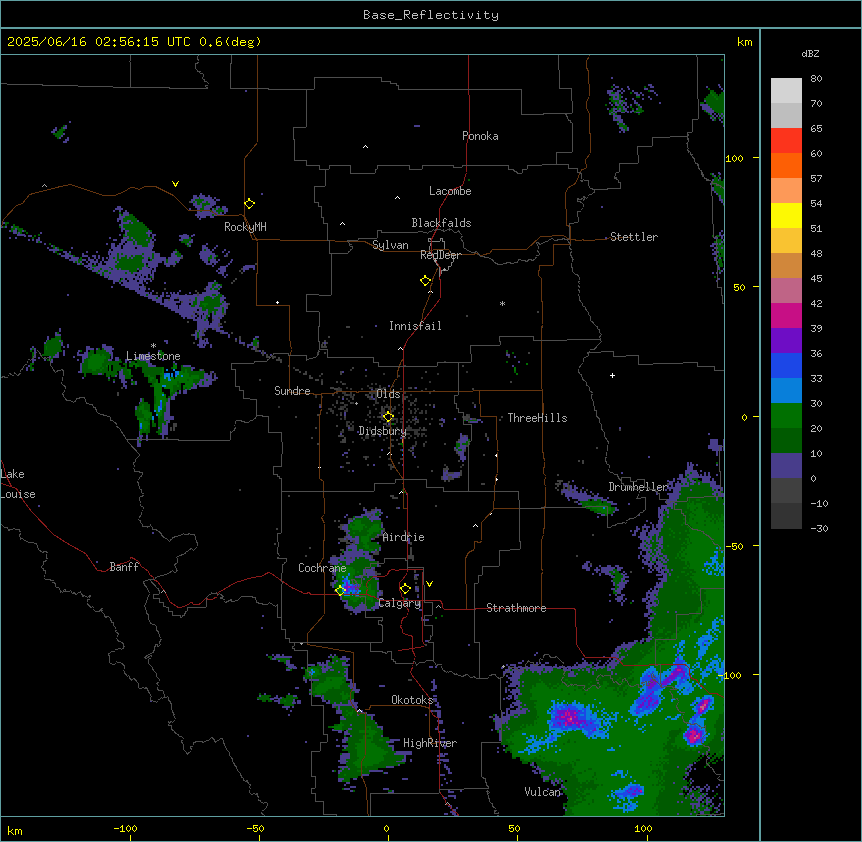Click the Calgary city label
862x842 pixels.
point(400,603)
